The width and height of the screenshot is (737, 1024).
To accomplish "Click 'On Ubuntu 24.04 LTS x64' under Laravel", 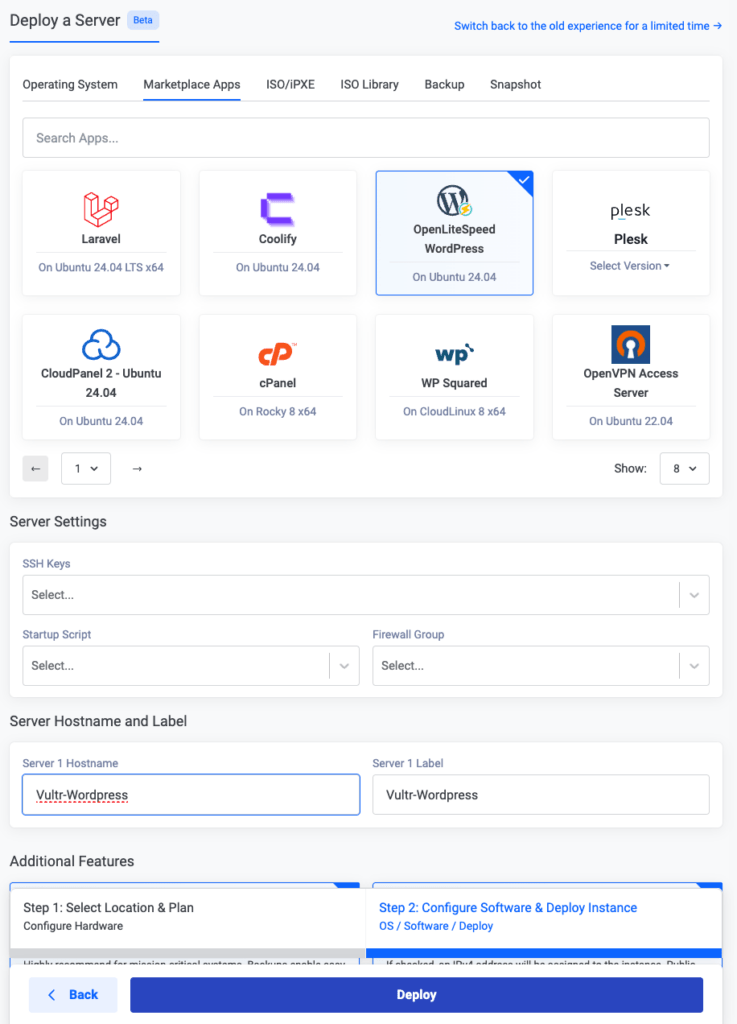I will point(101,267).
